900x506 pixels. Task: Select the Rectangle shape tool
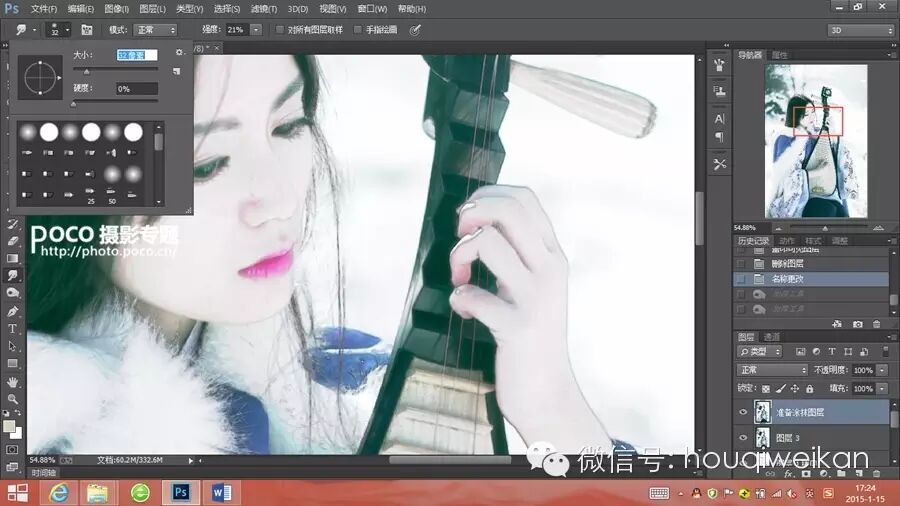pos(12,364)
